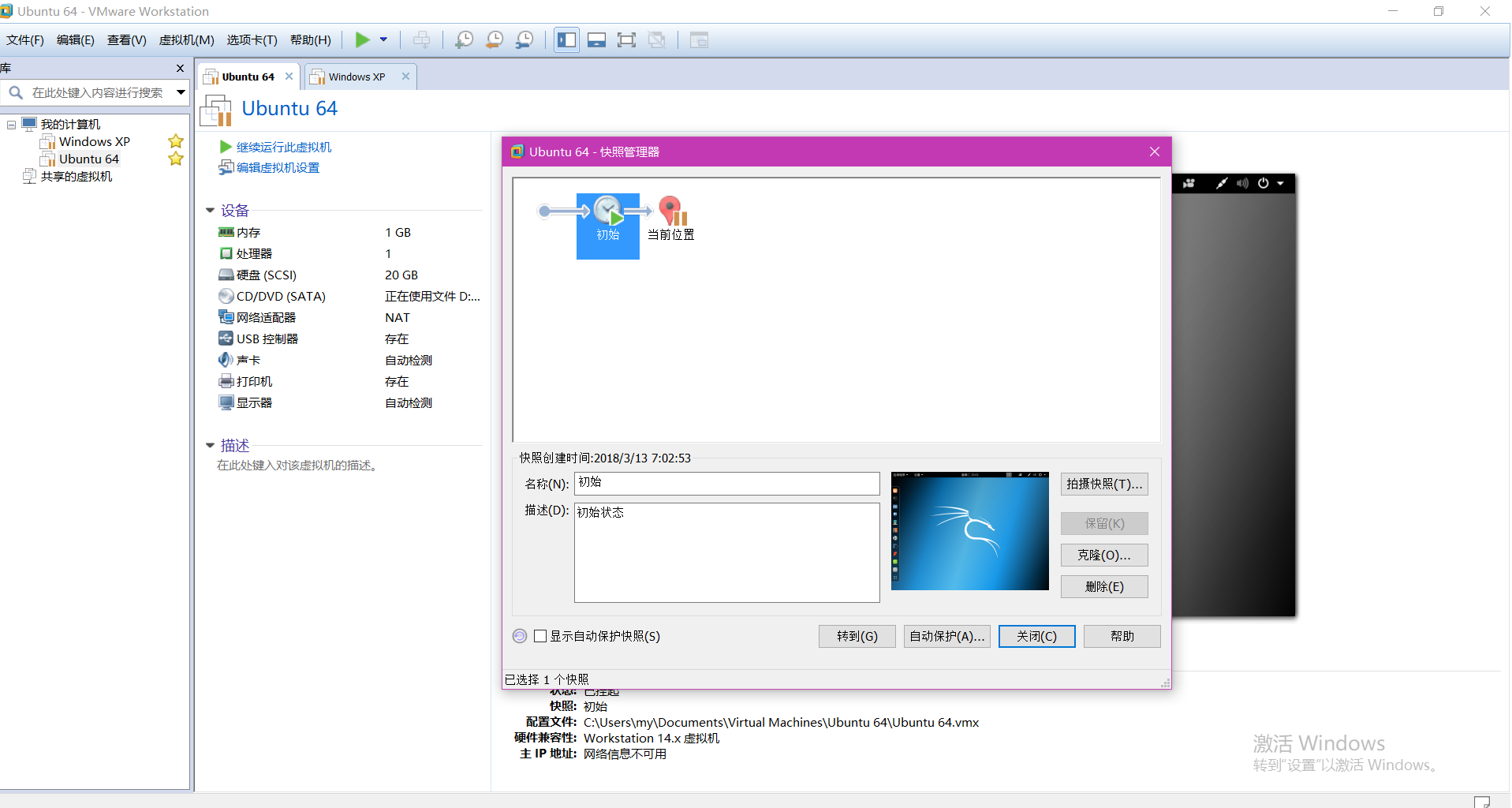Collapse the 描述 section
This screenshot has height=808, width=1512.
pos(210,446)
